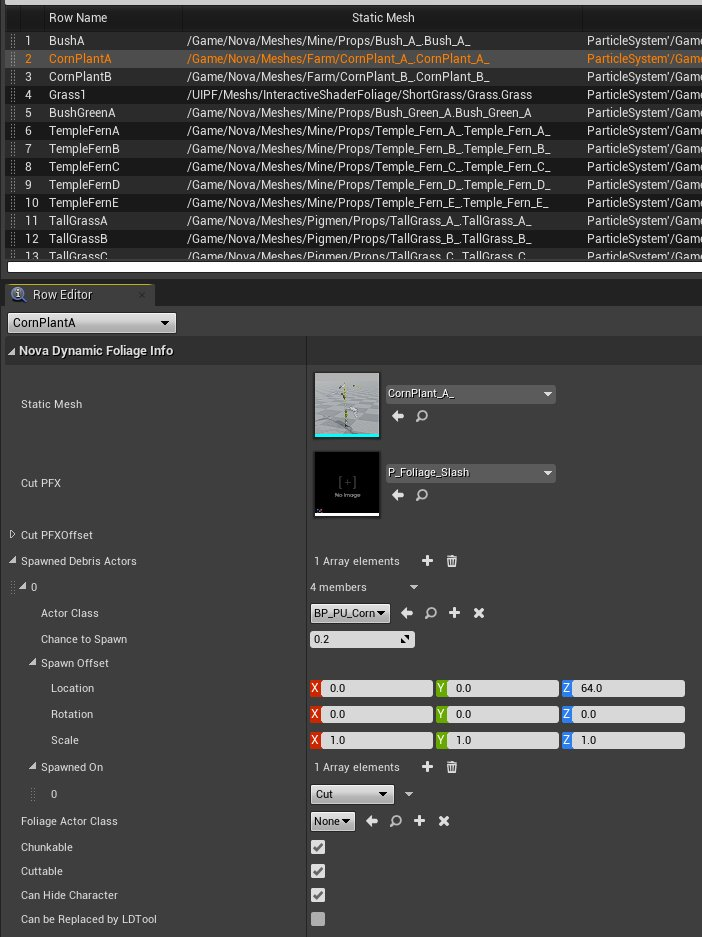Viewport: 702px width, 937px height.
Task: Expand the Cut PFXOffset property
Action: click(x=13, y=535)
